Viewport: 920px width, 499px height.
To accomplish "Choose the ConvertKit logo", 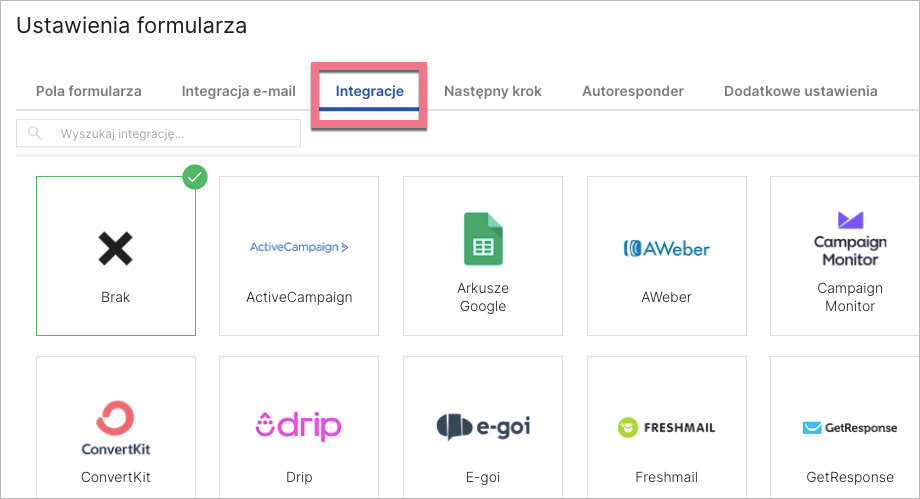I will pos(115,428).
